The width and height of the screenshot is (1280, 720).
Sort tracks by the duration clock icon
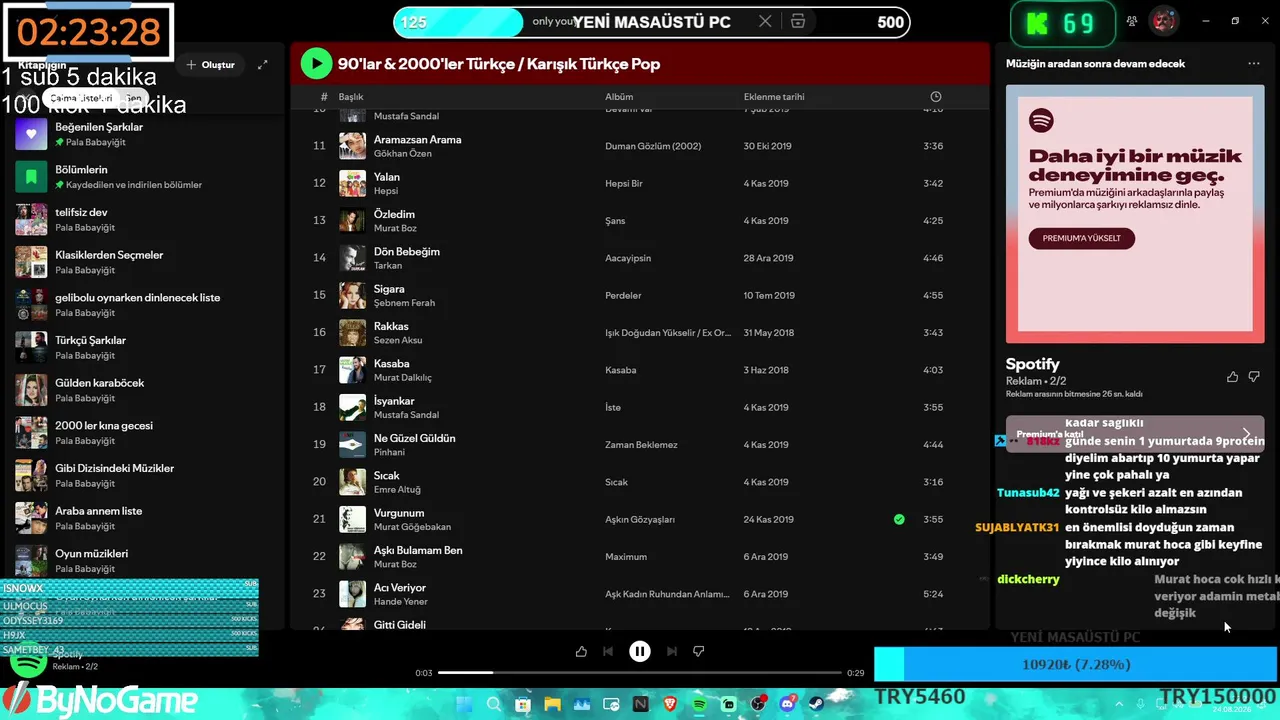[936, 97]
